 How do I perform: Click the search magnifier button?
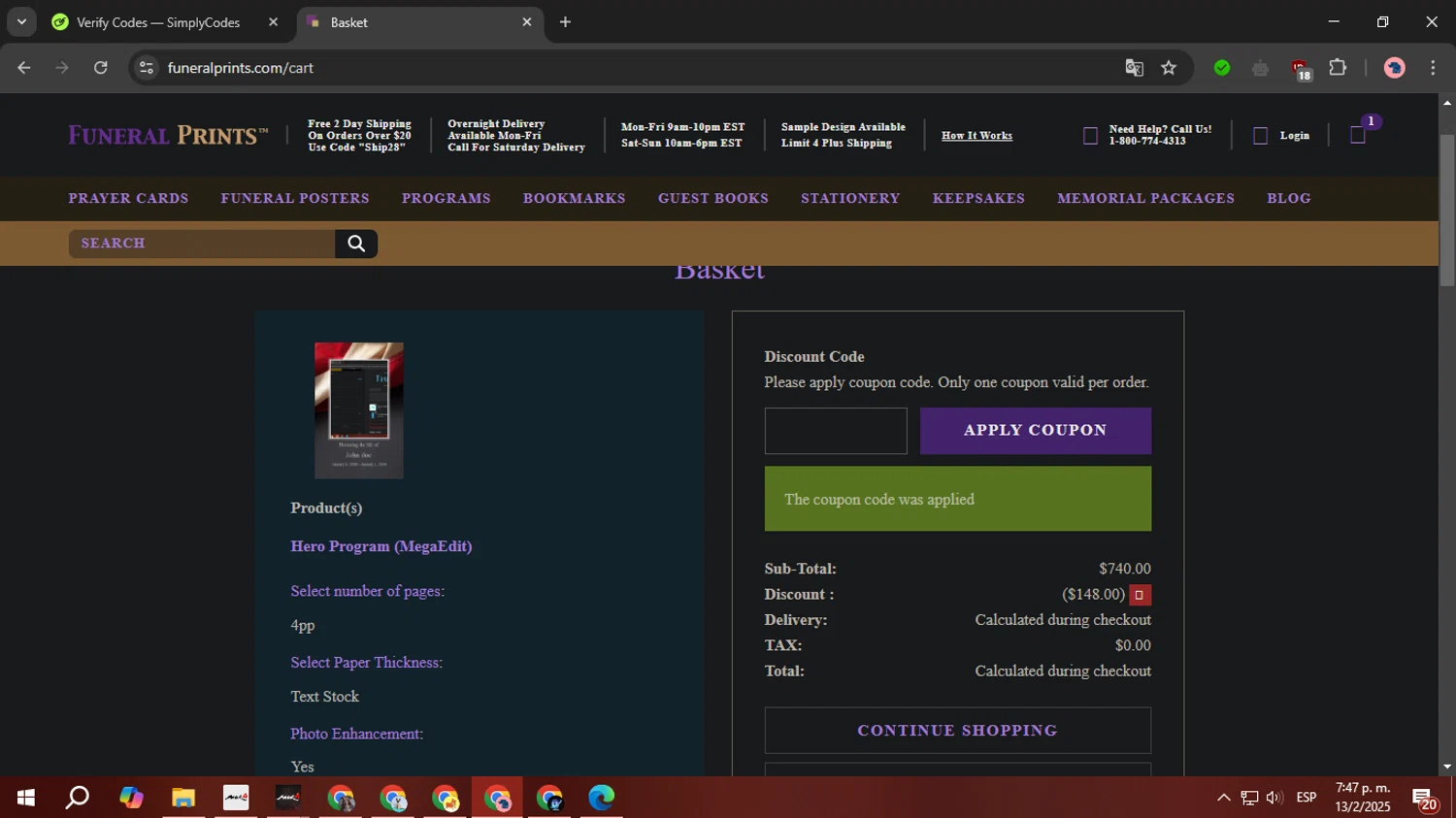click(356, 244)
